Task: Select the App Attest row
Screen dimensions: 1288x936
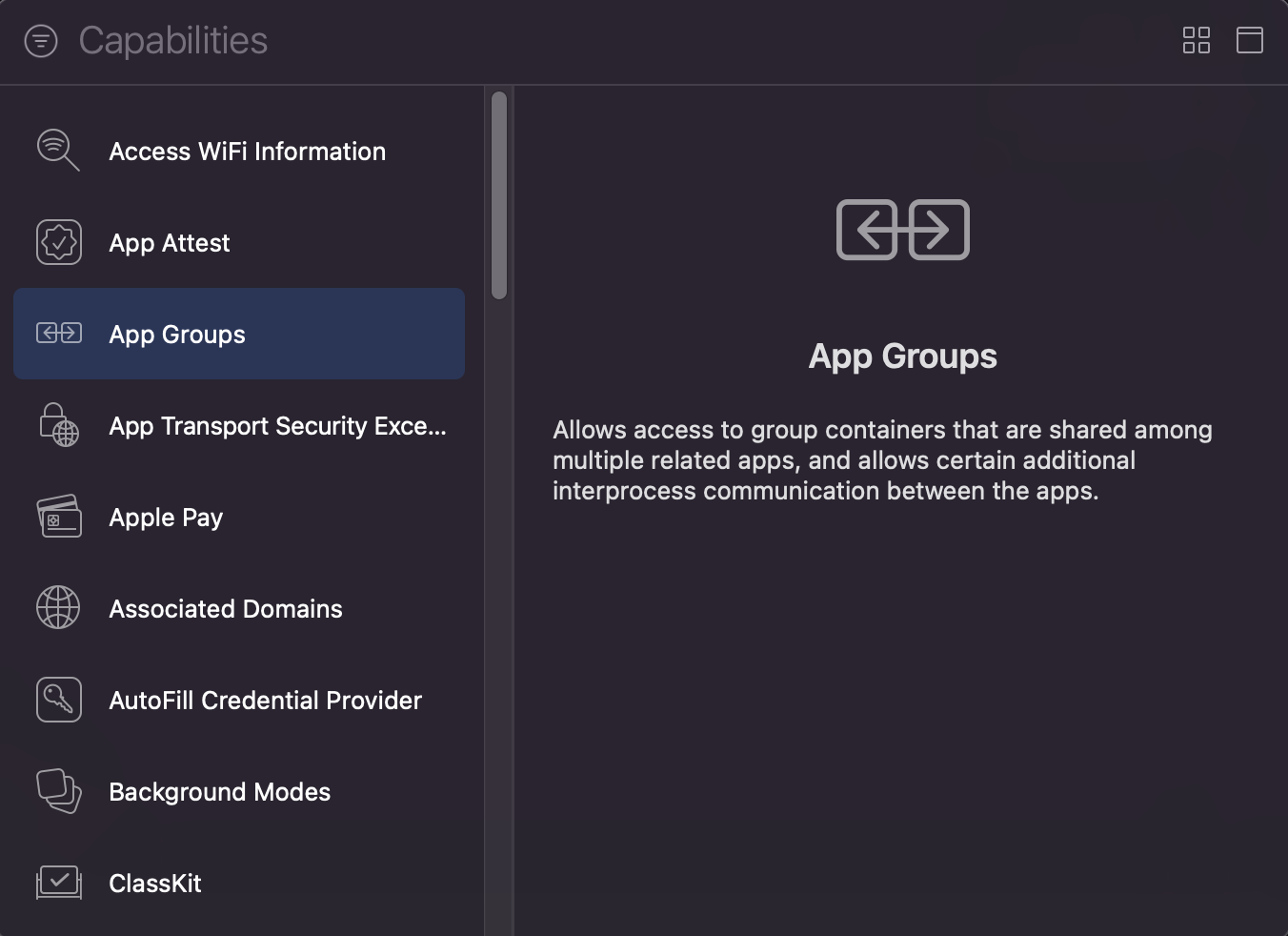Action: tap(239, 242)
